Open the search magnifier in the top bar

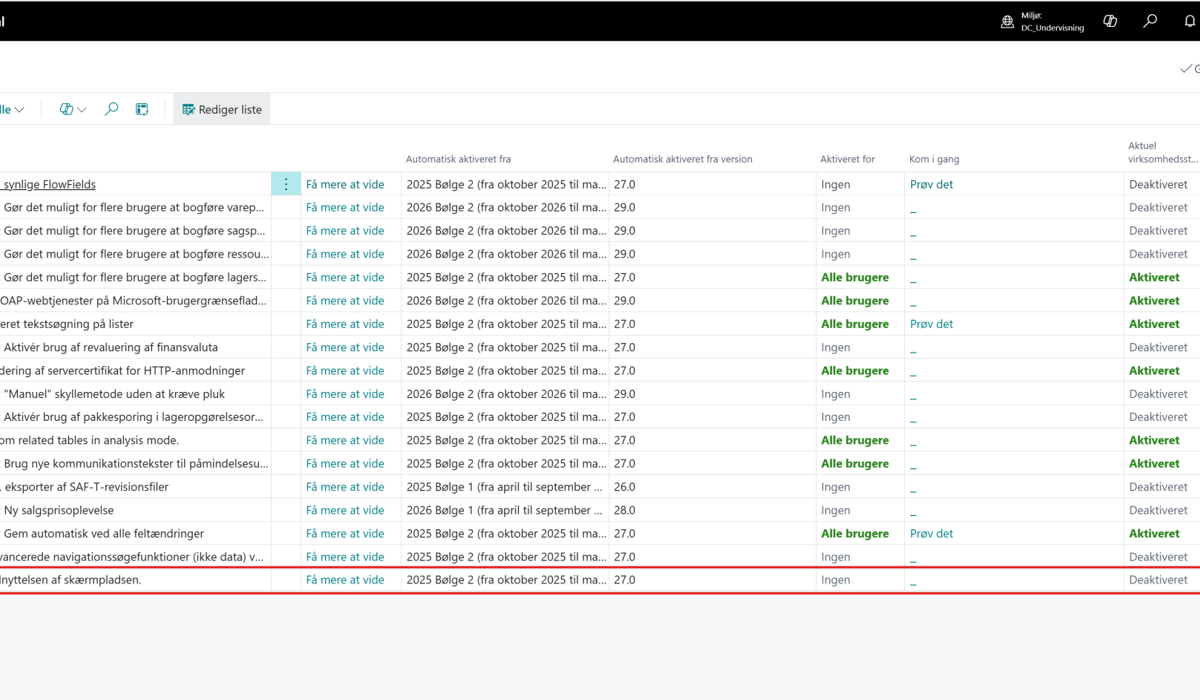(1150, 21)
